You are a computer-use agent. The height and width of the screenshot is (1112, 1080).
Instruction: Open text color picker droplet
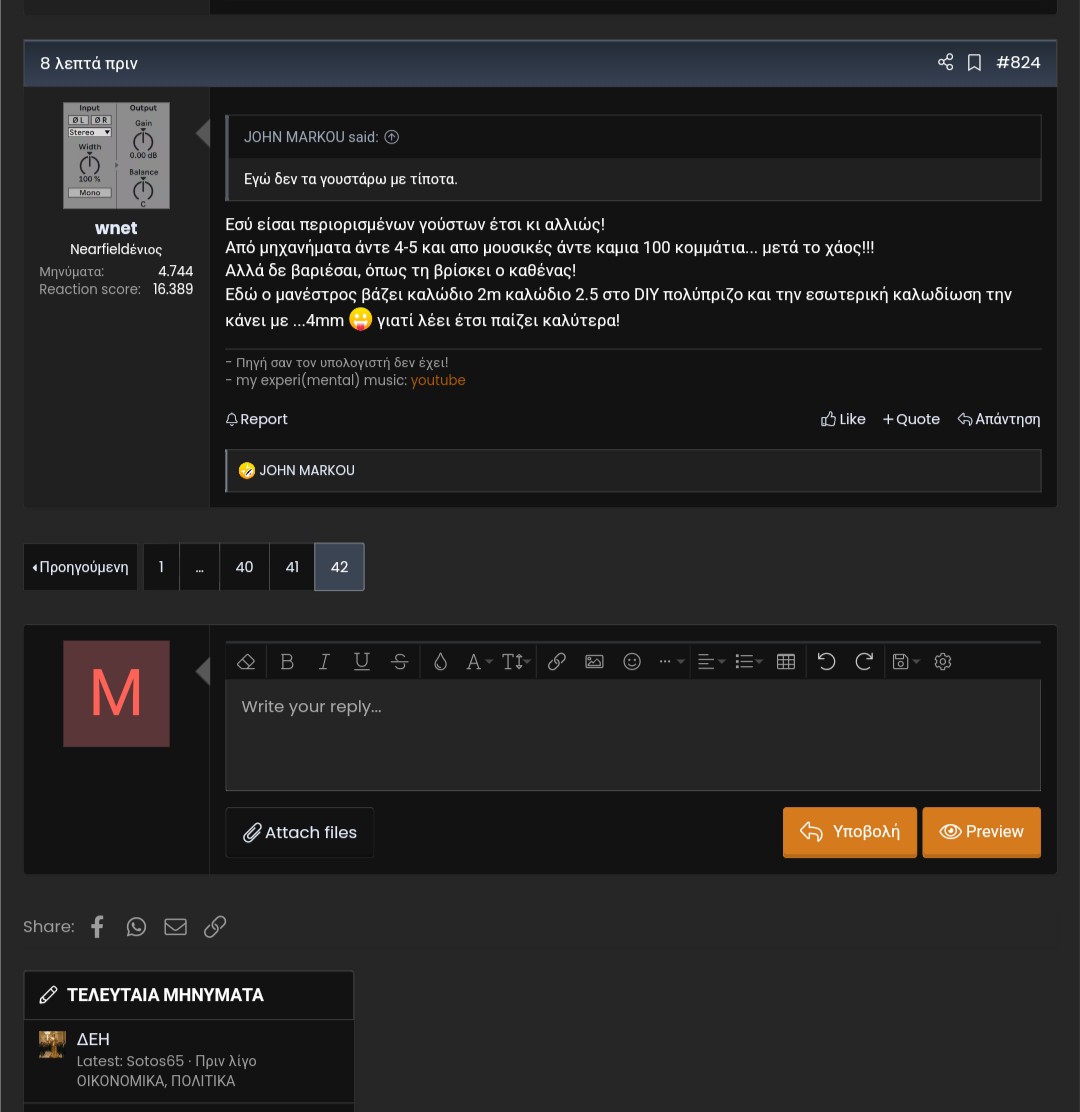tap(440, 662)
